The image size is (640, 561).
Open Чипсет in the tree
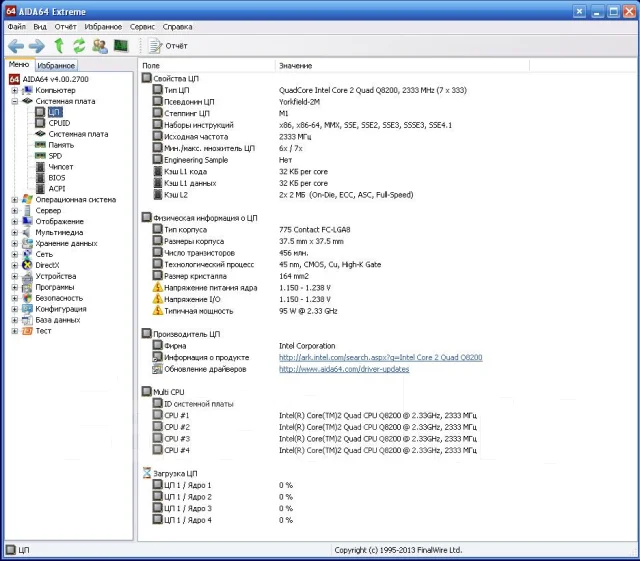pos(61,167)
